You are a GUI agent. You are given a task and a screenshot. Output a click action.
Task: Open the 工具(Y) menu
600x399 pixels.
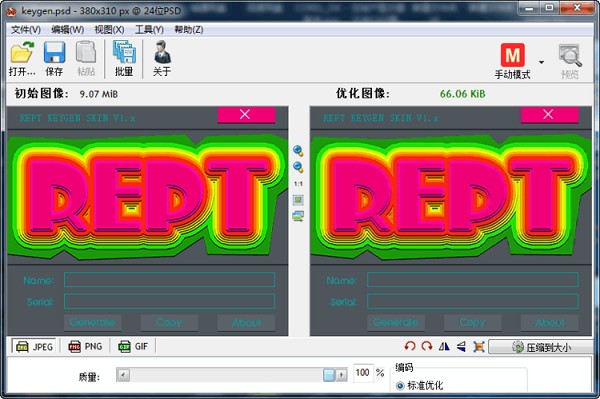pos(149,29)
